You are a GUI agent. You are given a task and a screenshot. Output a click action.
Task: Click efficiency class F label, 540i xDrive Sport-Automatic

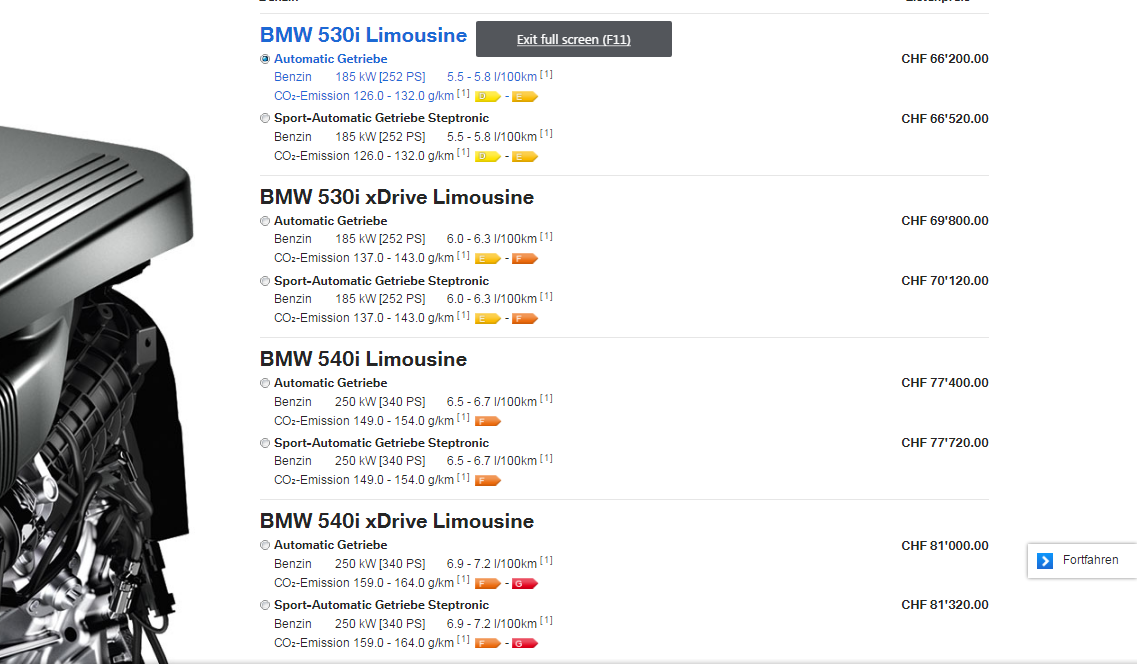coord(487,644)
